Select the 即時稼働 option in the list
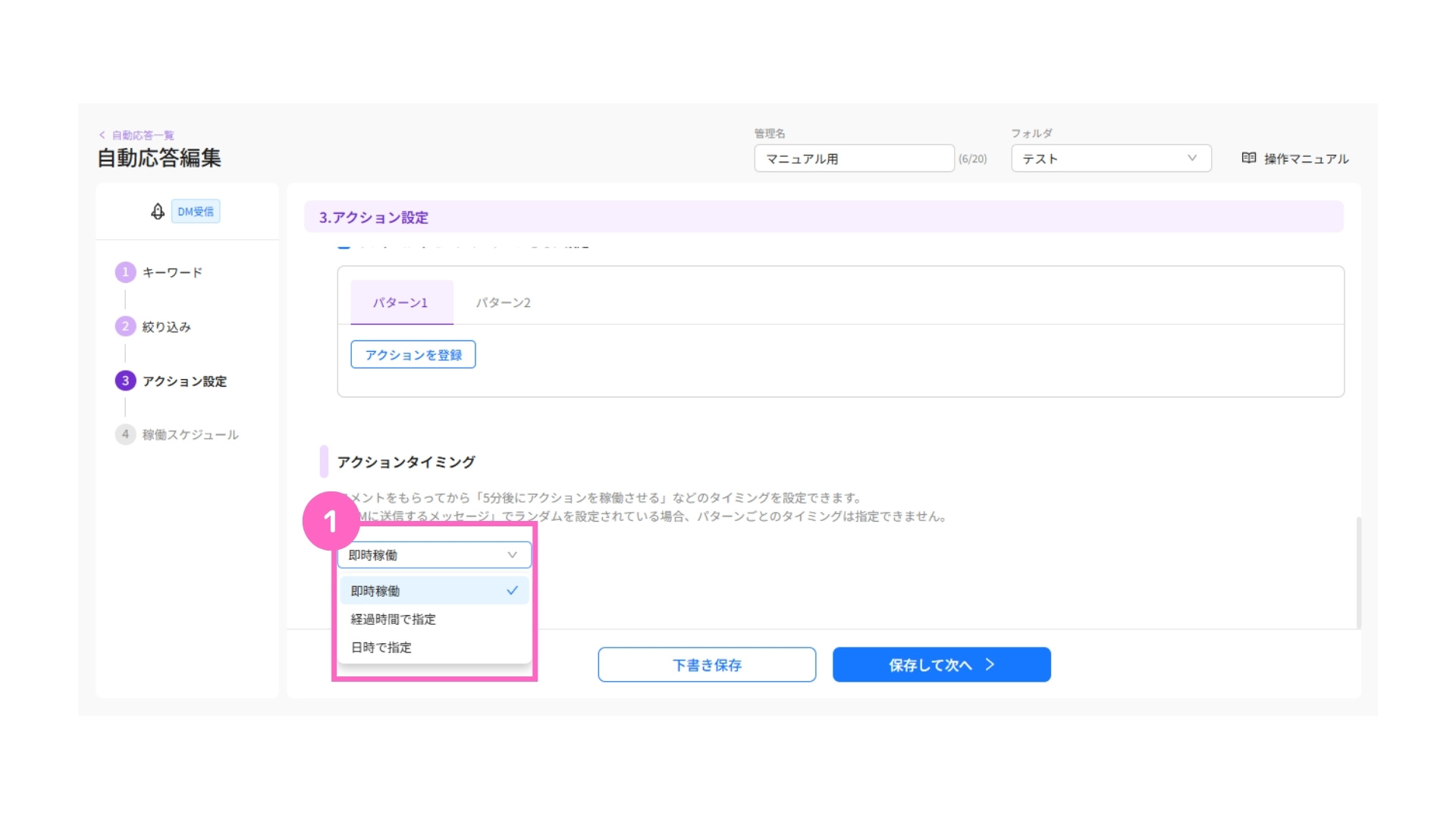The height and width of the screenshot is (819, 1456). [435, 591]
